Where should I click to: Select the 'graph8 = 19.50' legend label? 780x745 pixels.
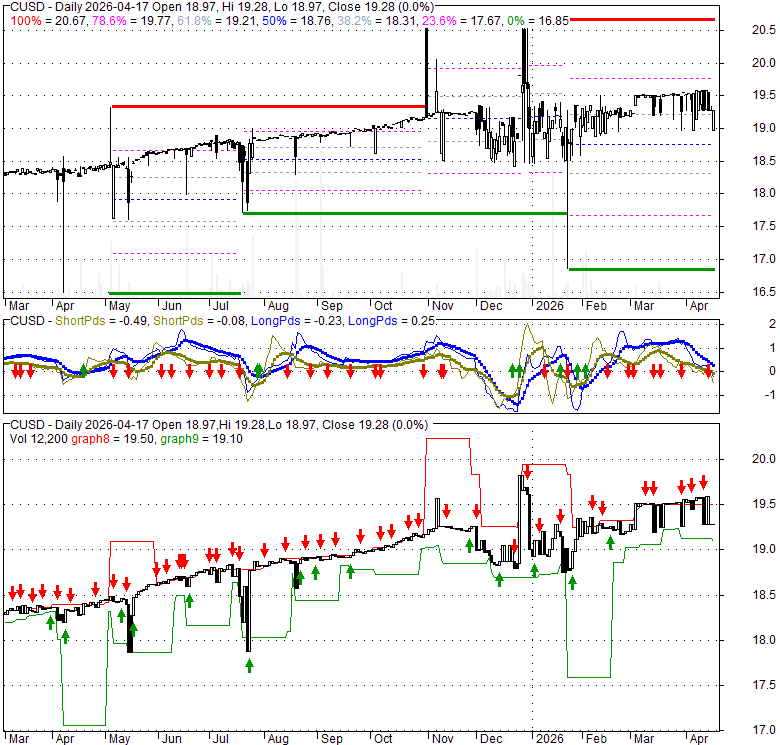(x=113, y=439)
